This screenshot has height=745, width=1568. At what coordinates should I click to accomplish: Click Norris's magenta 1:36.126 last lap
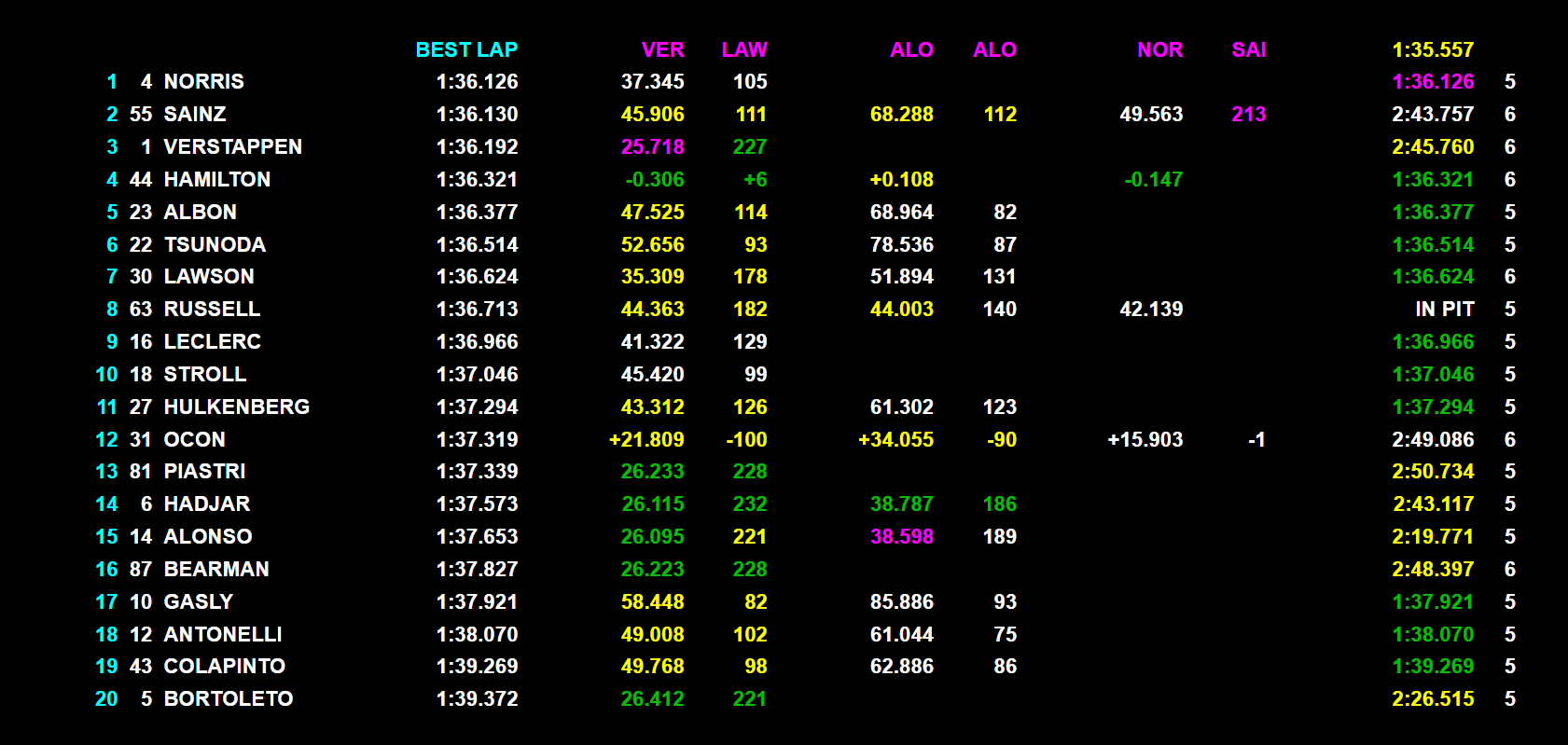point(1433,82)
